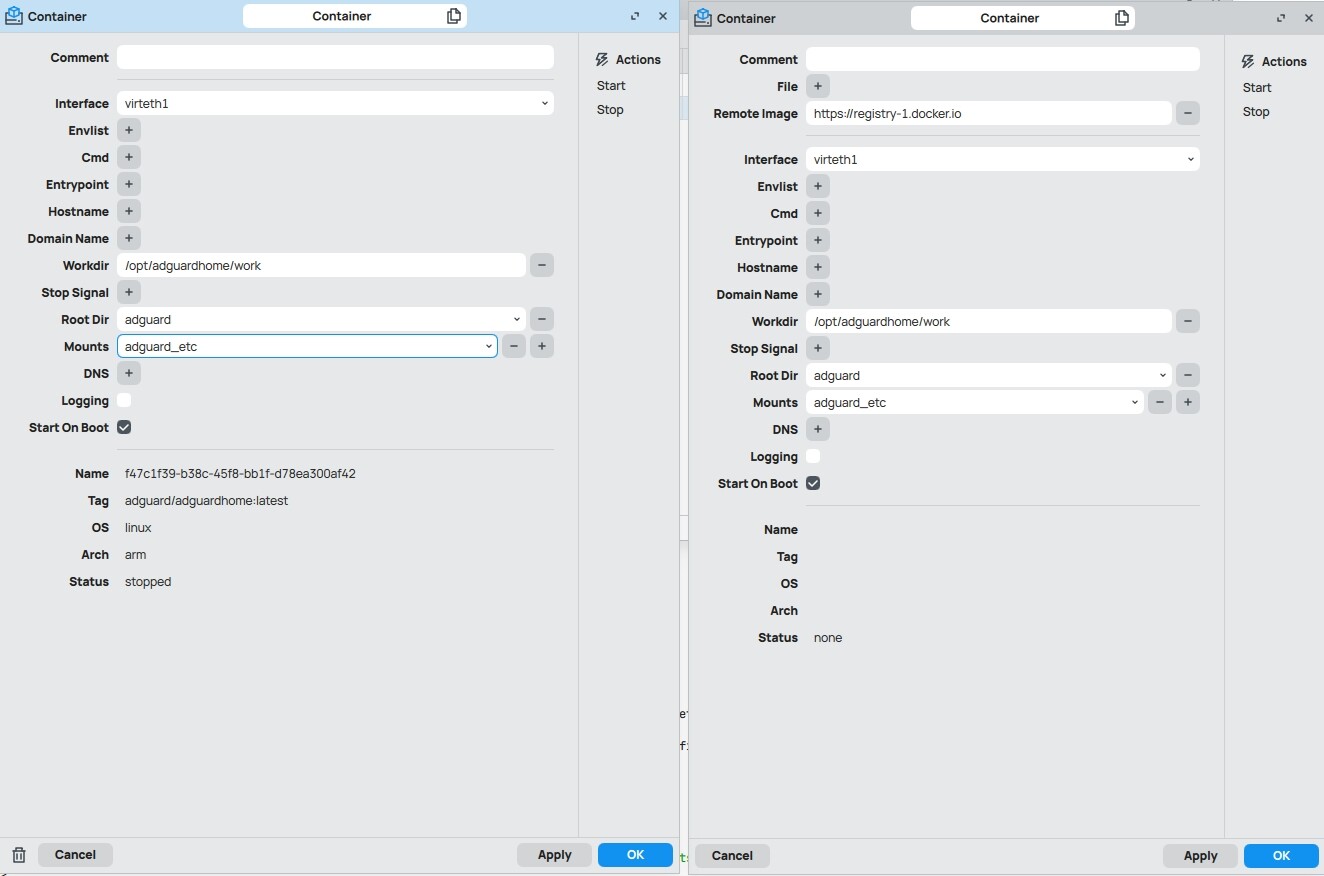Open Root Dir adguard dropdown in right window
1324x876 pixels.
(x=989, y=375)
